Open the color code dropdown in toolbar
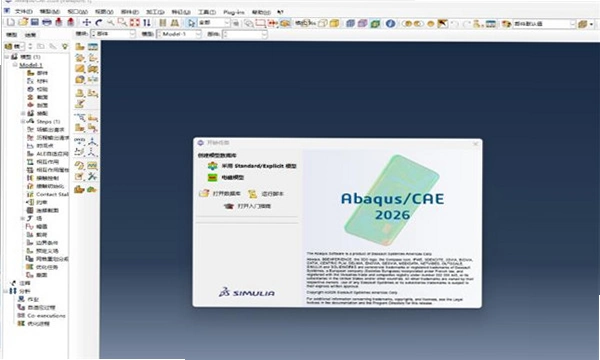The width and height of the screenshot is (600, 360). (x=543, y=24)
